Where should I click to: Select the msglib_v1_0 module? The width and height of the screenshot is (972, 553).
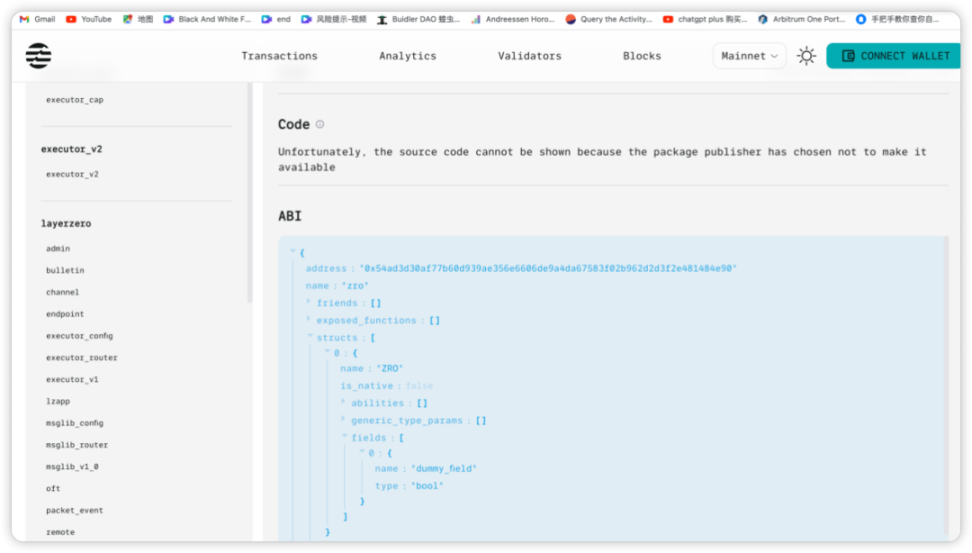tap(72, 466)
